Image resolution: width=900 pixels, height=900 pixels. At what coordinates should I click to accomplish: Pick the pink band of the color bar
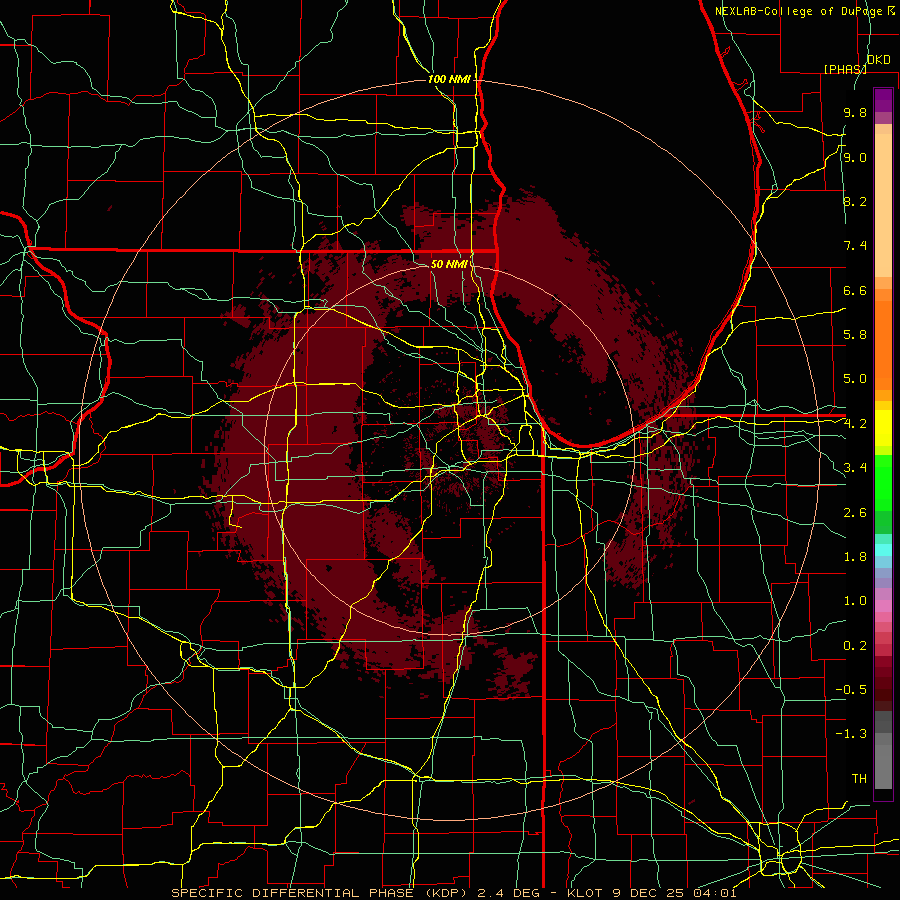point(883,606)
